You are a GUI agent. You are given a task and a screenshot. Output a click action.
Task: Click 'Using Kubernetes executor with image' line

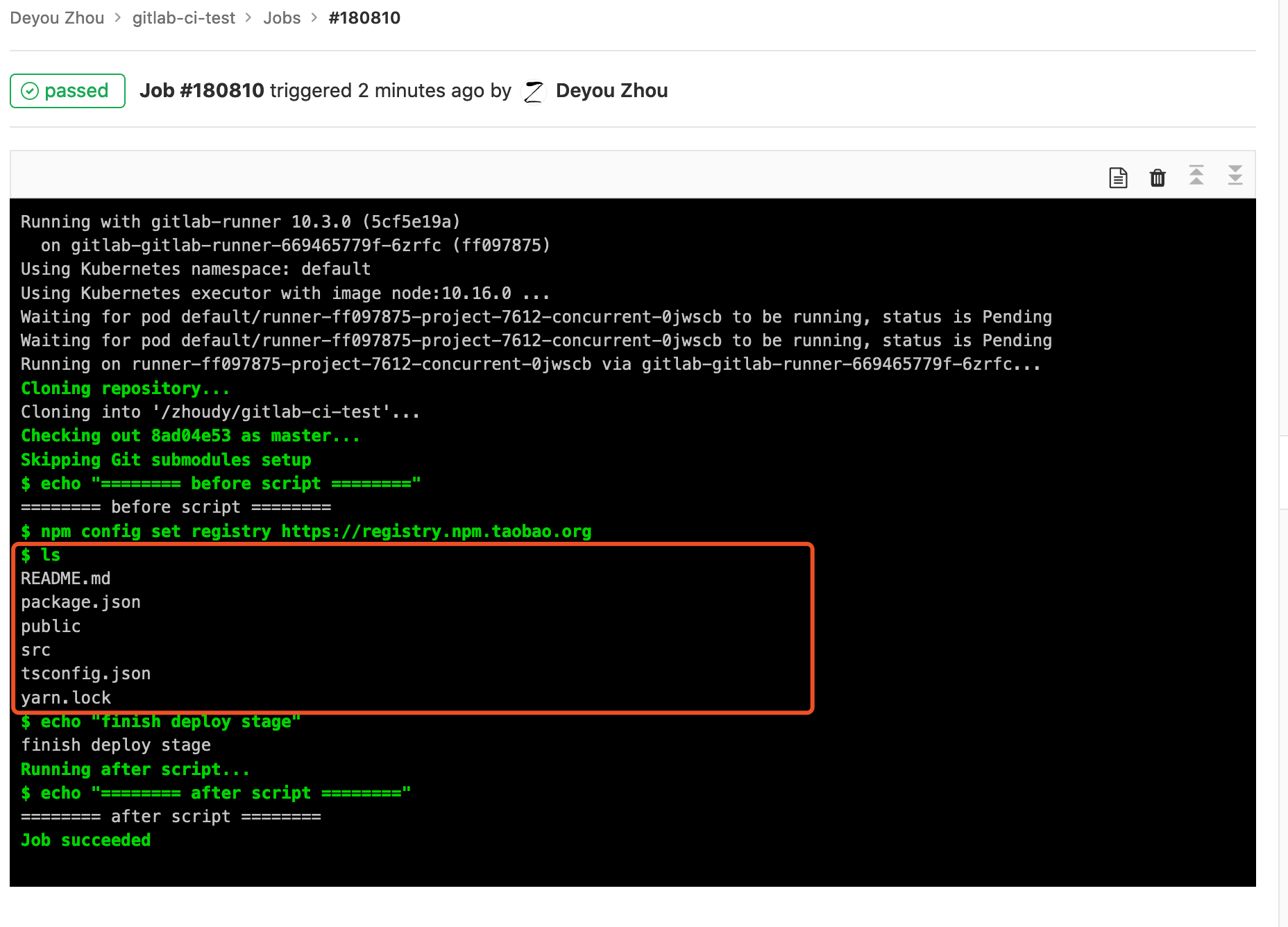(285, 294)
